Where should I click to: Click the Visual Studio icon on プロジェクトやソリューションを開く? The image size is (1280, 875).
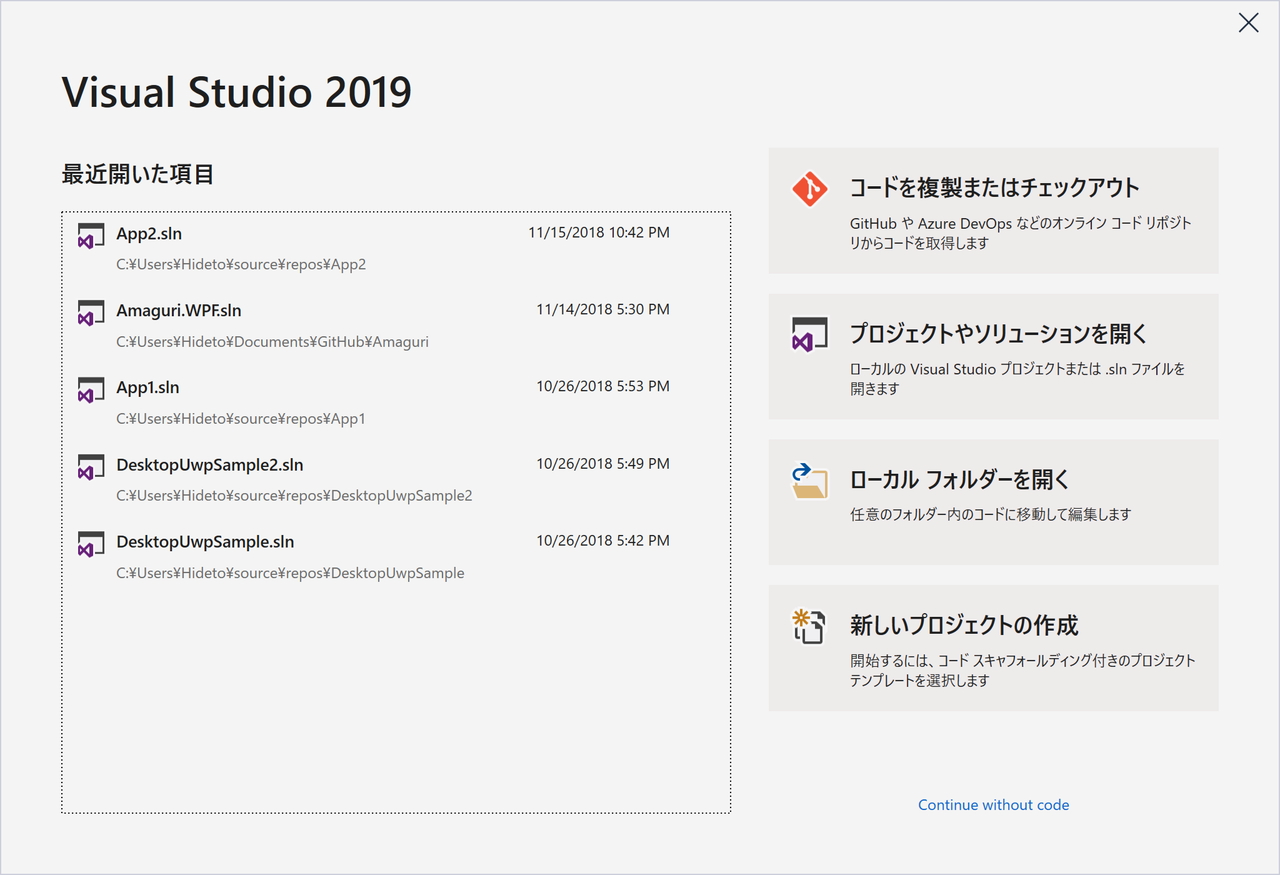[x=810, y=333]
